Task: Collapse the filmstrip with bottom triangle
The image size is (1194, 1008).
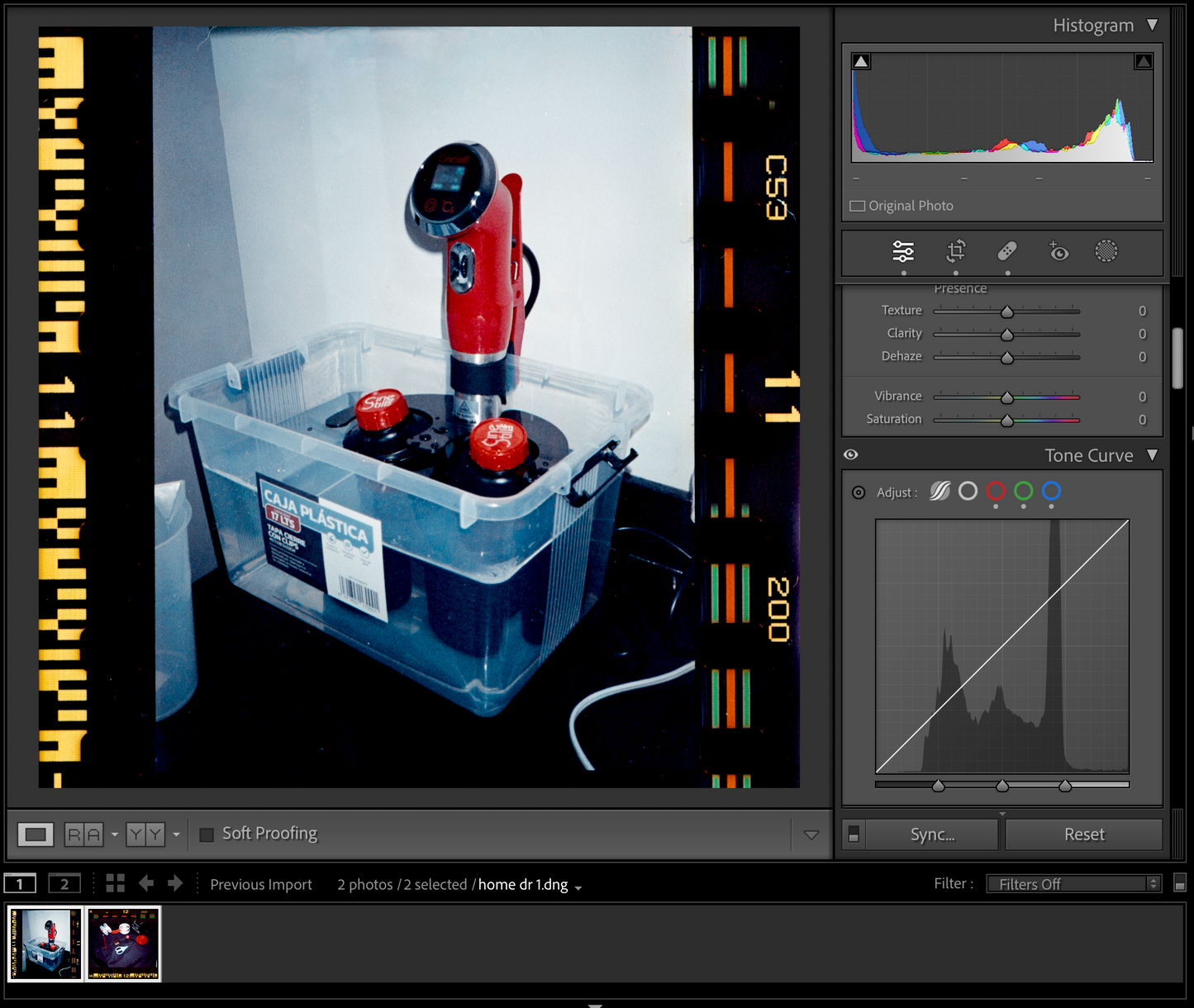Action: (595, 1004)
